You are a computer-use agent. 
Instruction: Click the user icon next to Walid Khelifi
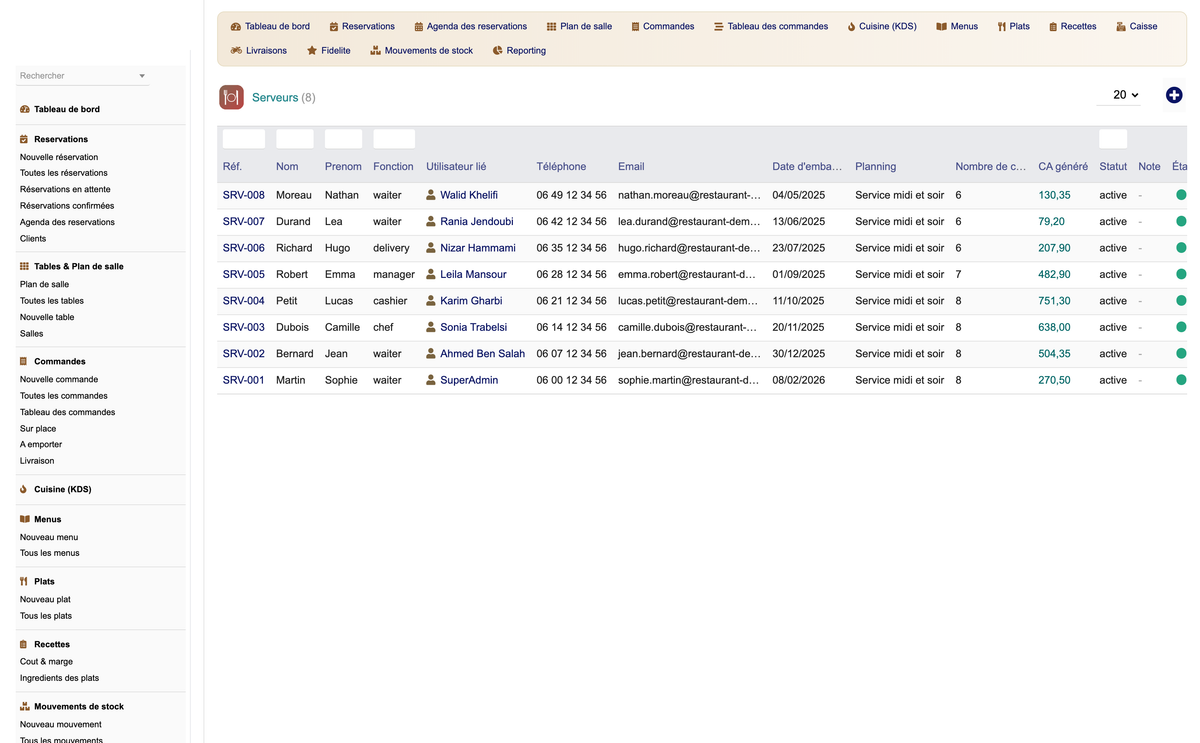coord(431,195)
